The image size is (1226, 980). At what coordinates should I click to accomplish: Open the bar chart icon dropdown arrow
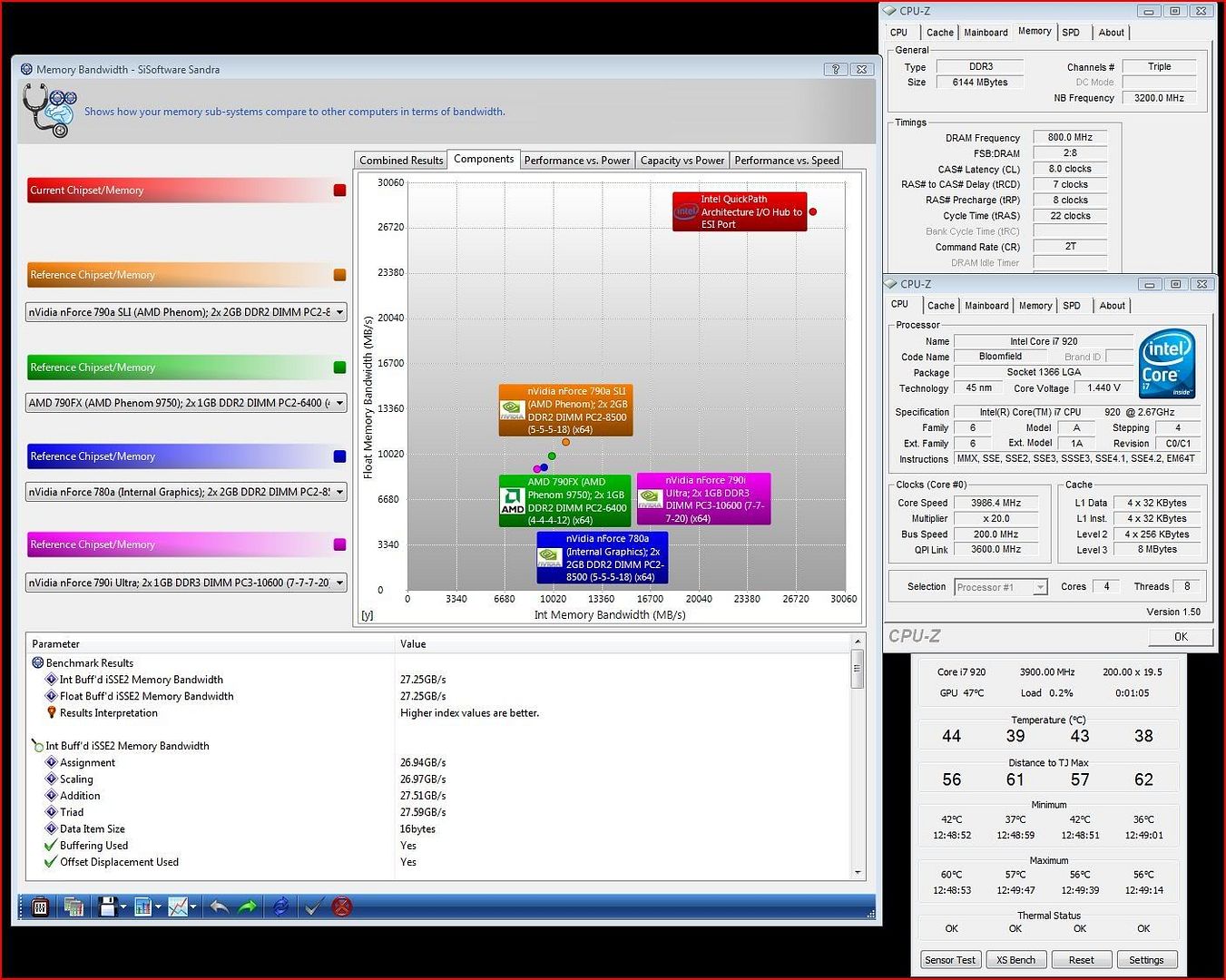click(158, 906)
